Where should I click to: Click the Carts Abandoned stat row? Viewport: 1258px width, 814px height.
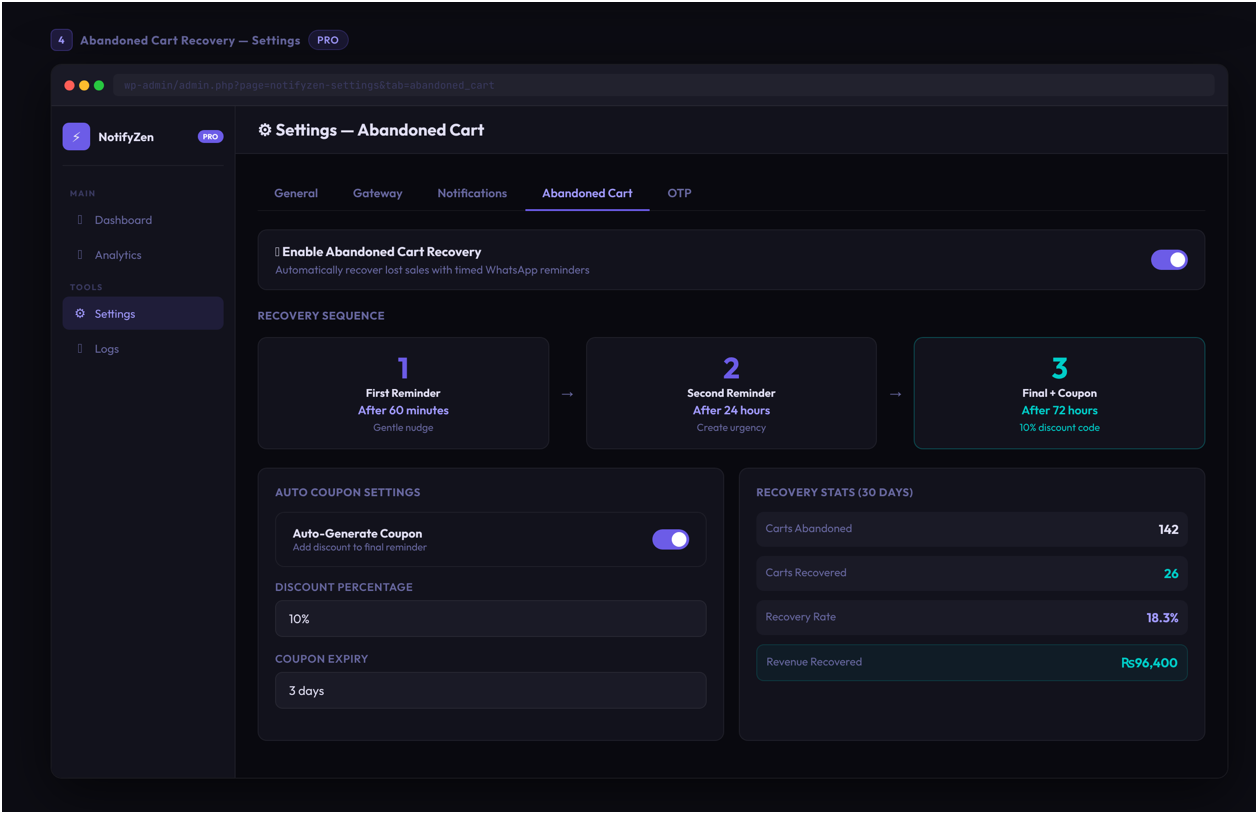click(x=972, y=529)
